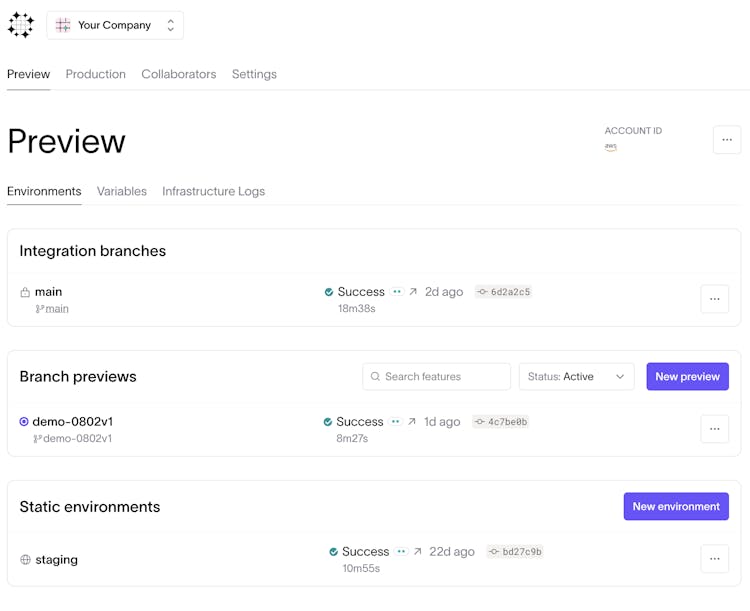Open the Your Company workspace switcher
Image resolution: width=750 pixels, height=611 pixels.
(x=115, y=26)
